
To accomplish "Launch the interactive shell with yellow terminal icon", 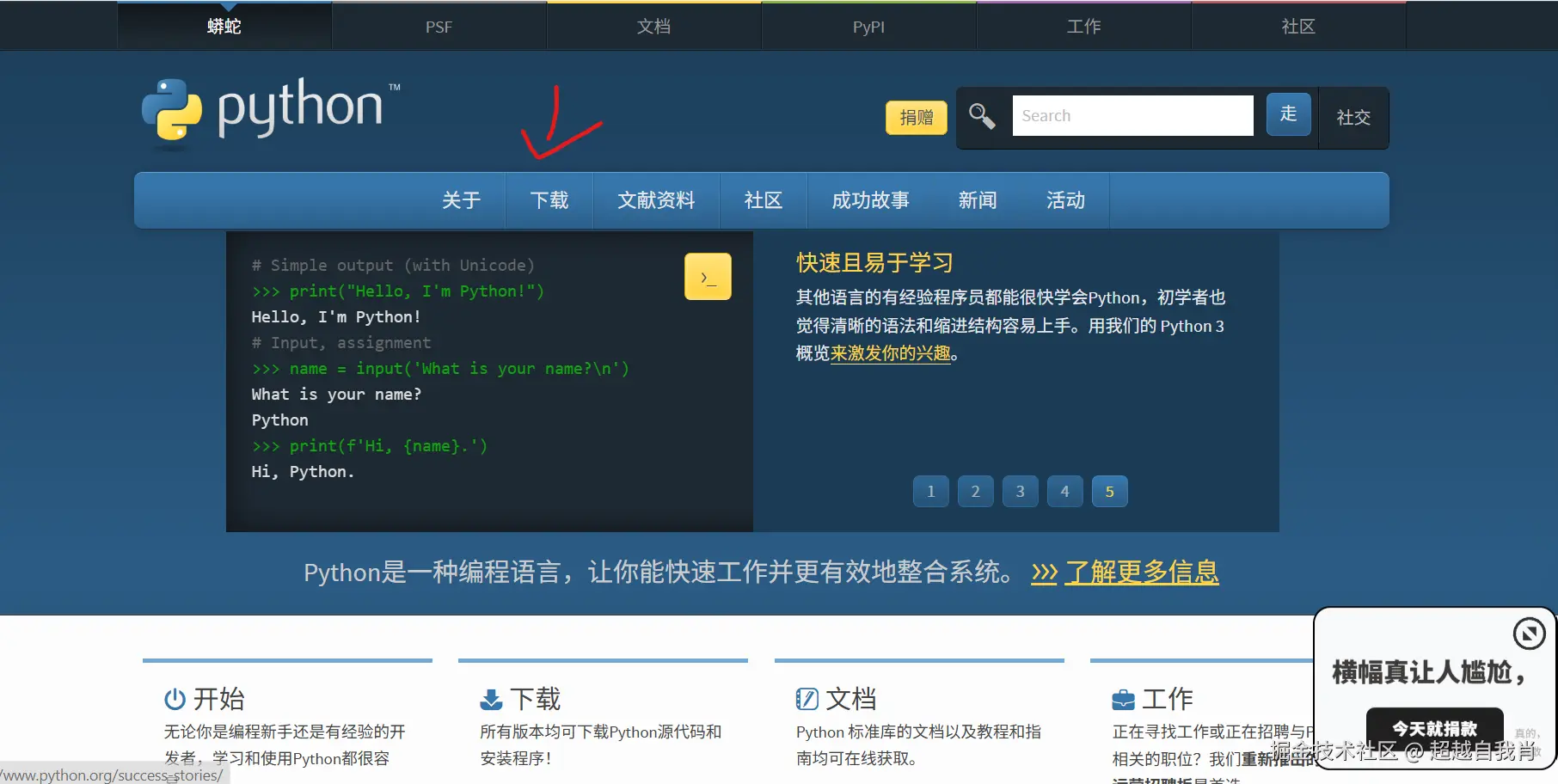I will pyautogui.click(x=708, y=277).
